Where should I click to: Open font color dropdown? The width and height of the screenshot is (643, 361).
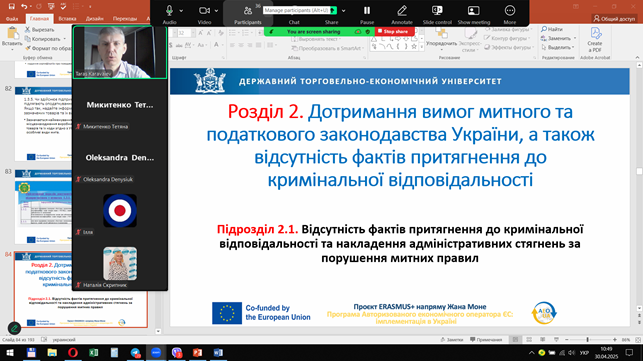click(x=223, y=45)
